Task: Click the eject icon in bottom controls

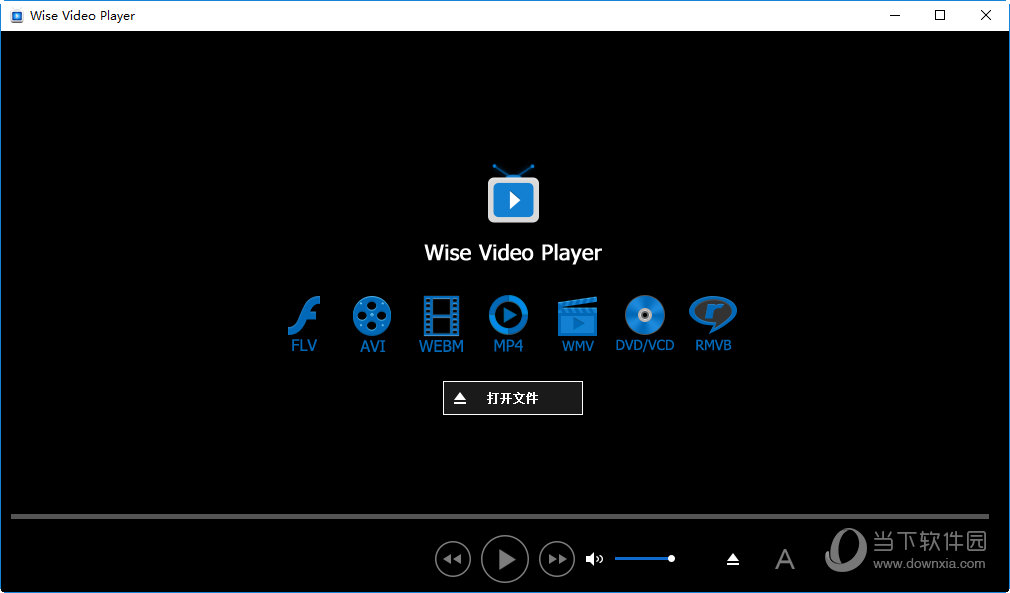Action: (x=733, y=560)
